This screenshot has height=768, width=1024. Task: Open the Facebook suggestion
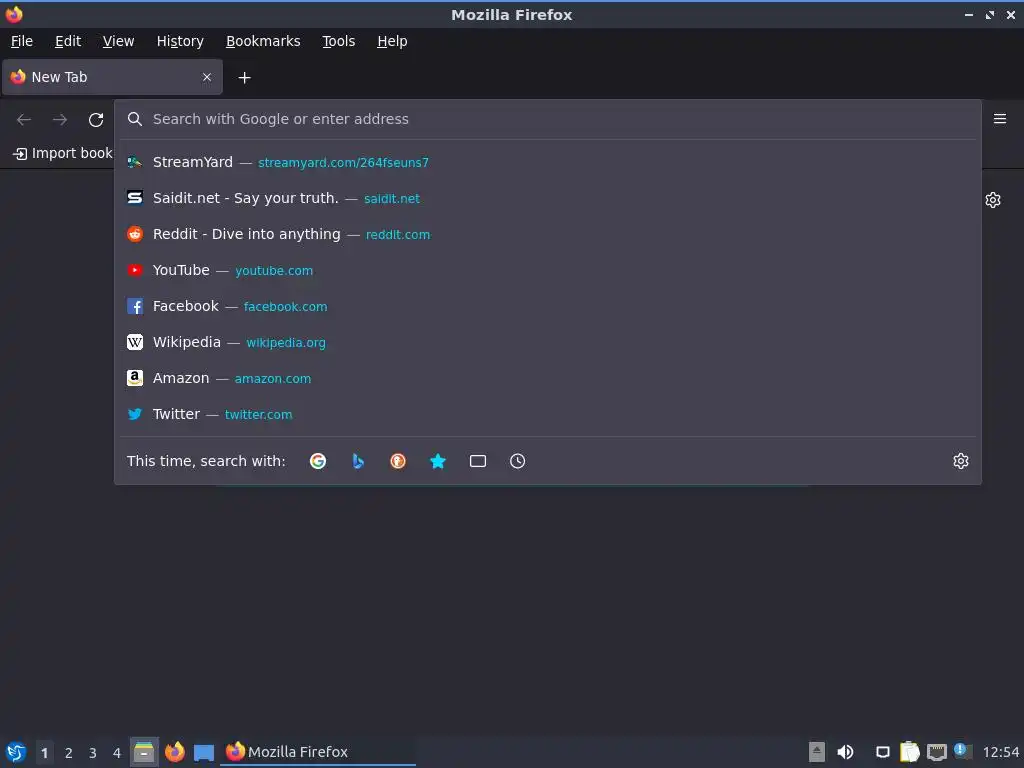[547, 306]
